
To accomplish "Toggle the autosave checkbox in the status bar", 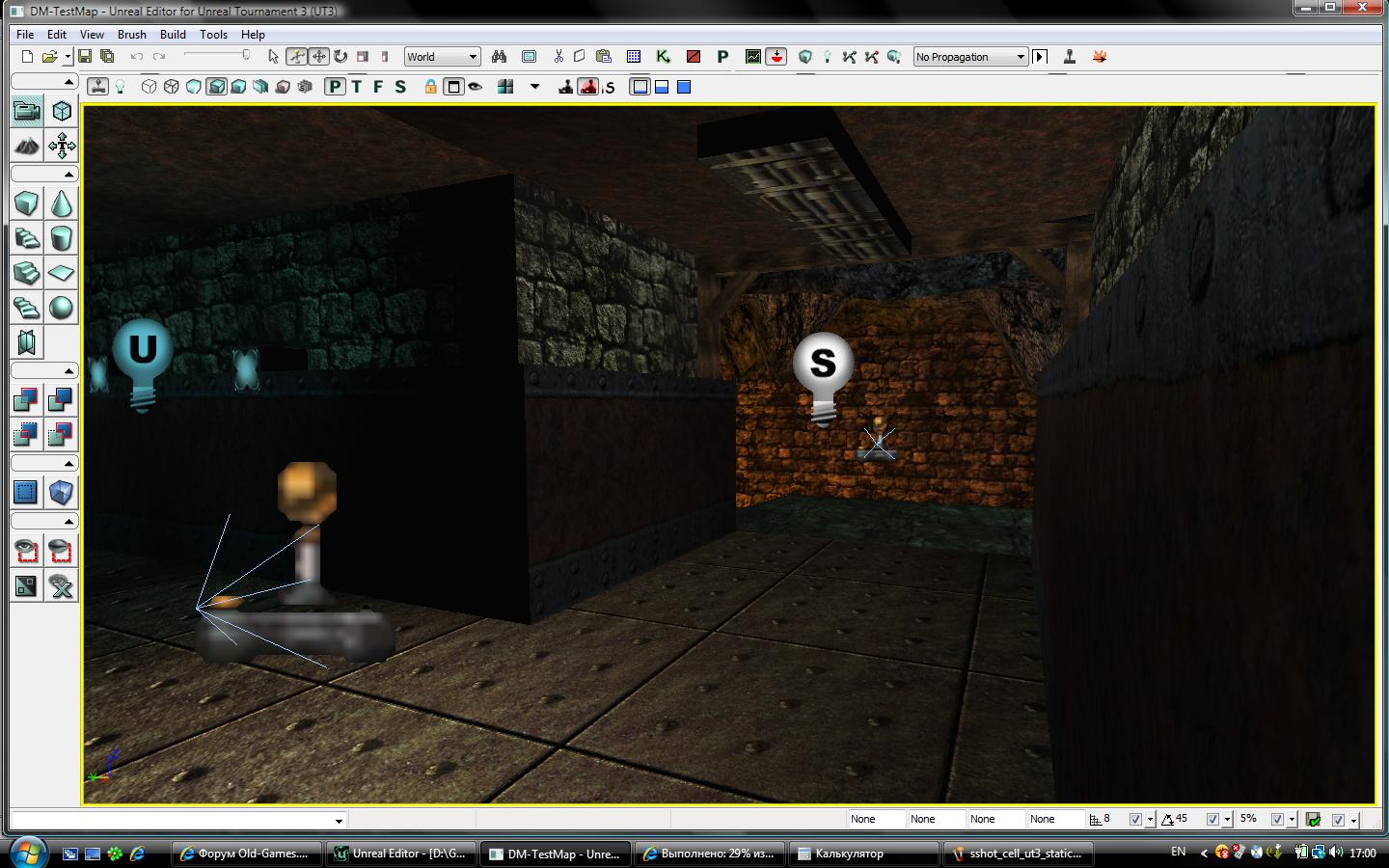I will [1338, 820].
